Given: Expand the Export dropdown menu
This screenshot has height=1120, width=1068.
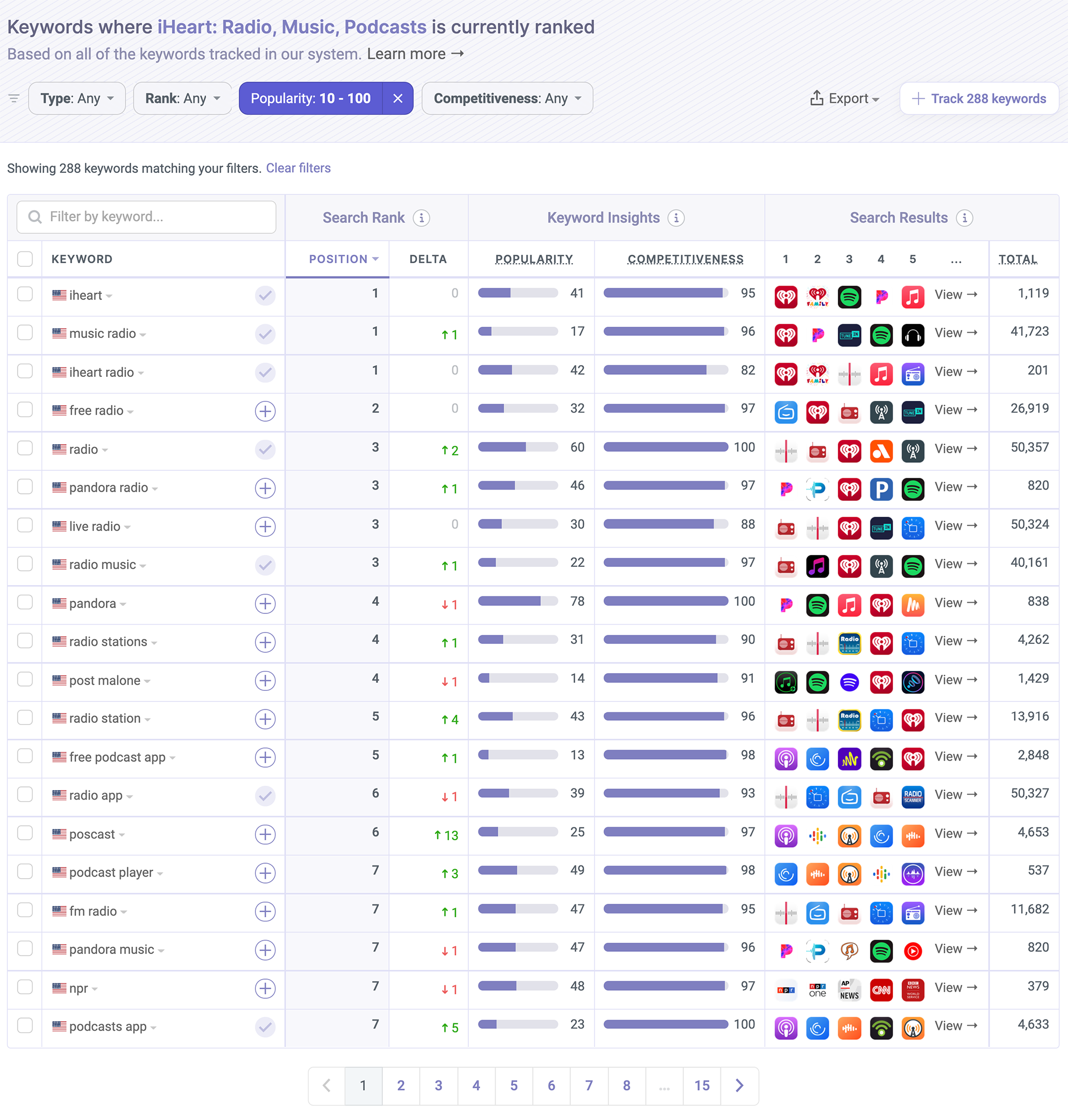Looking at the screenshot, I should (x=844, y=98).
